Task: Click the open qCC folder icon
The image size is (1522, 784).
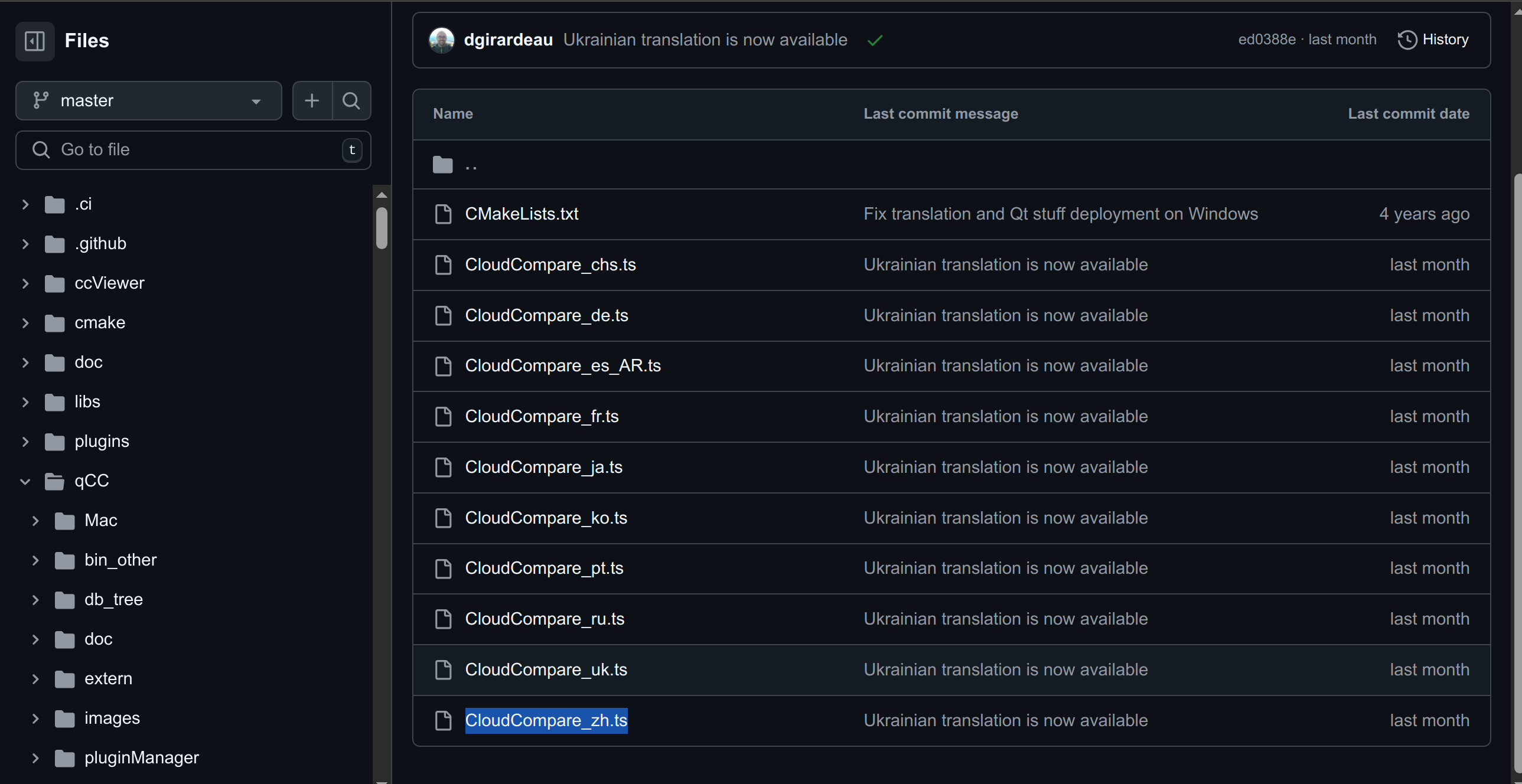Action: click(x=54, y=482)
